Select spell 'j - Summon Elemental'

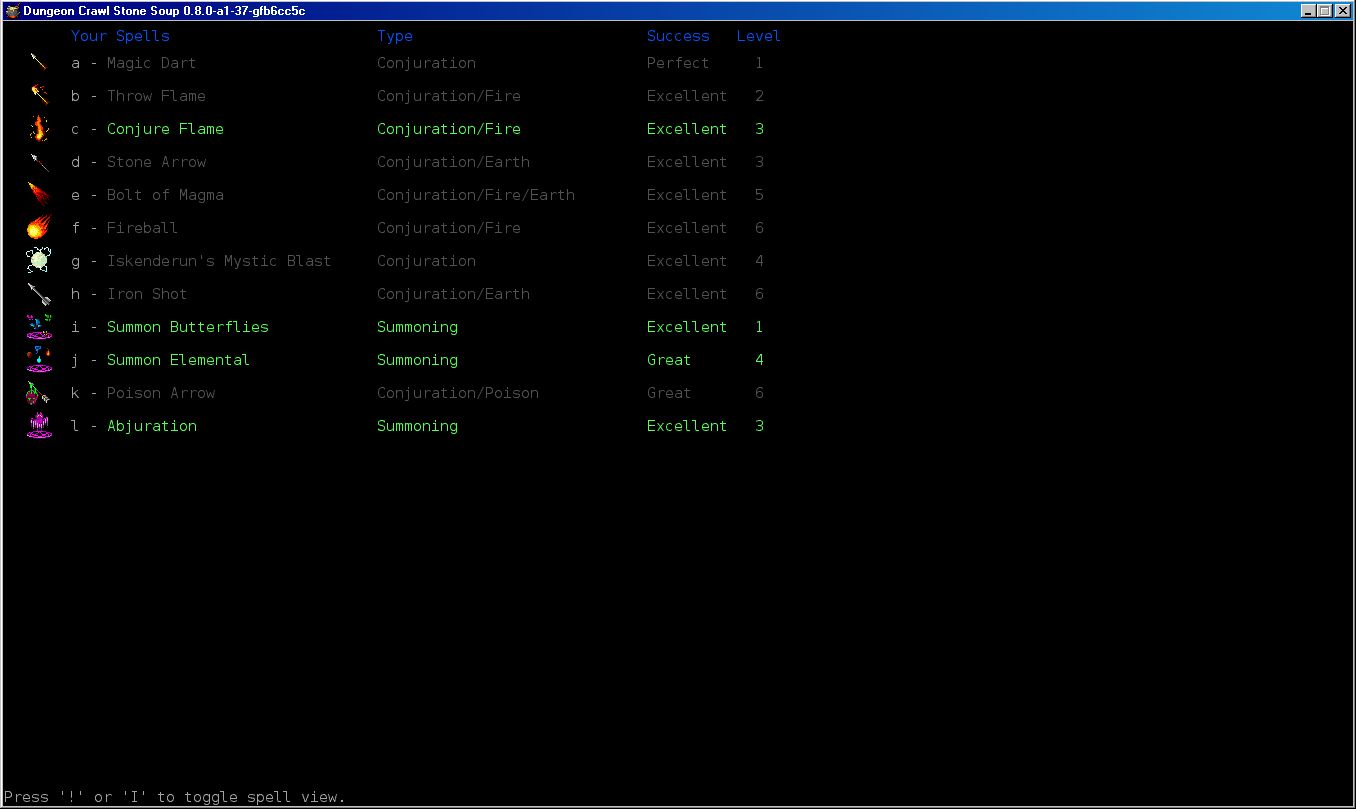click(160, 360)
